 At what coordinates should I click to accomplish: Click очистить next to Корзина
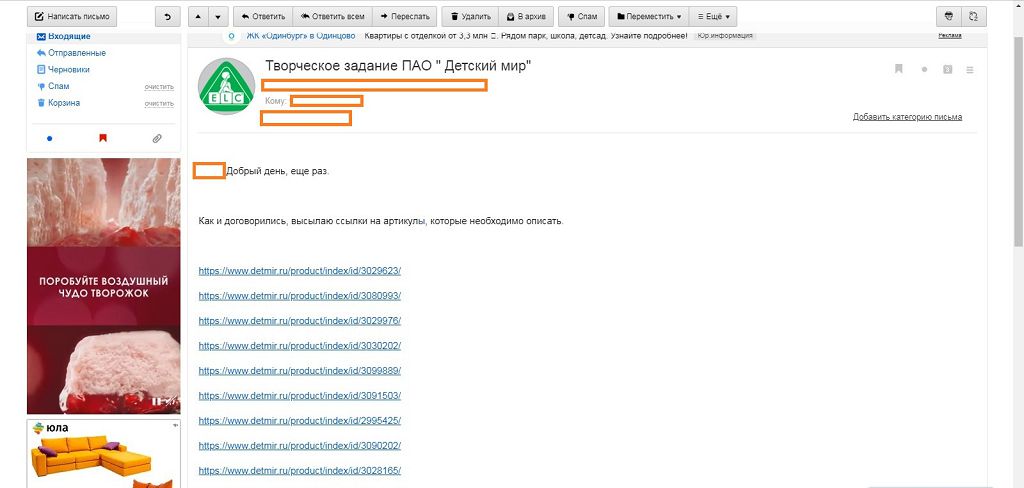(159, 103)
